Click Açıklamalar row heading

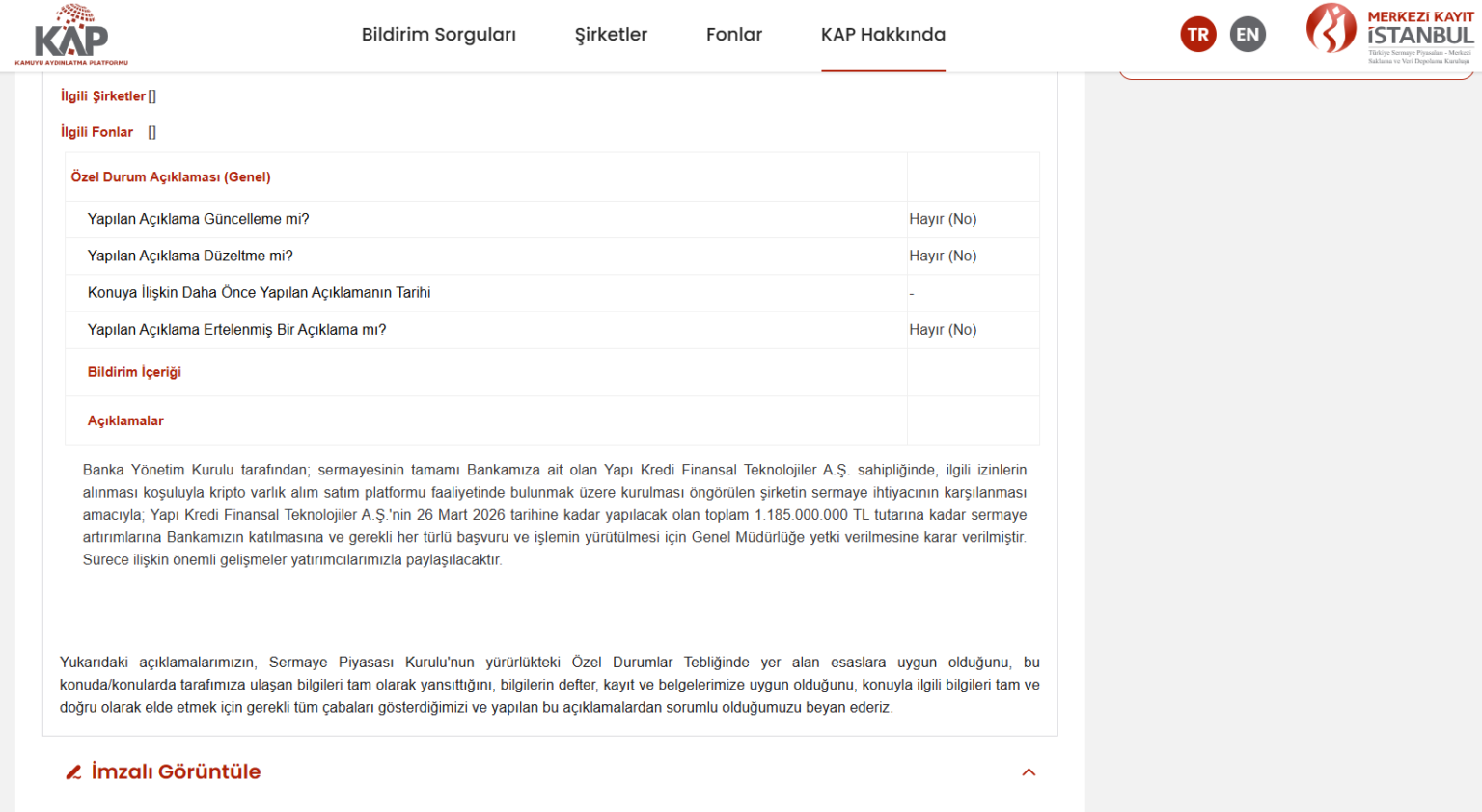(125, 420)
